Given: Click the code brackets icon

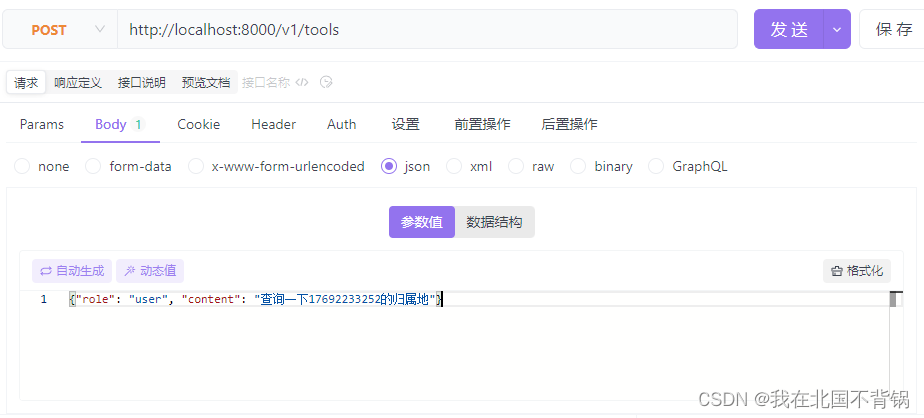Looking at the screenshot, I should pos(302,83).
